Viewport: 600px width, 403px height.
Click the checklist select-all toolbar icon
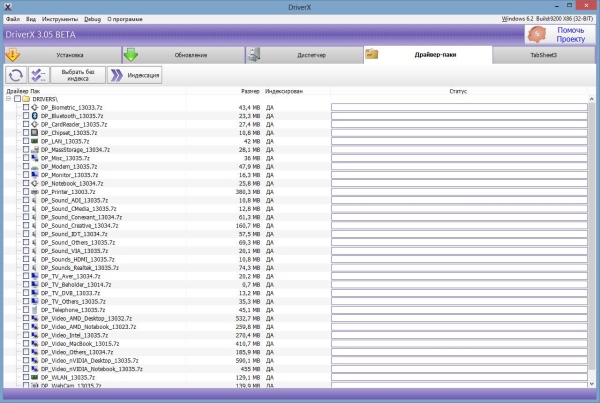pos(40,75)
